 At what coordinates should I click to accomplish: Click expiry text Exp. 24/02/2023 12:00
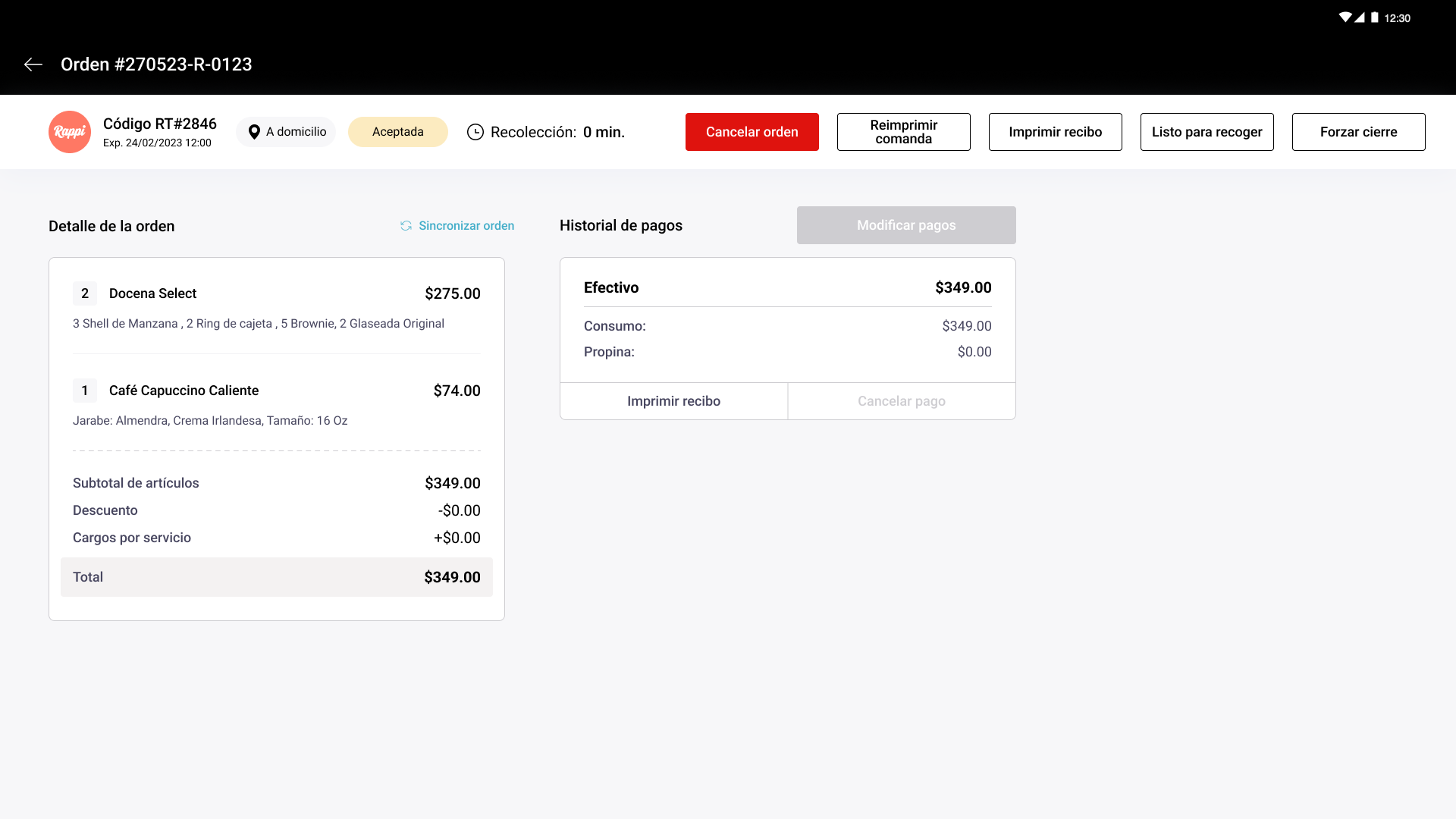tap(157, 143)
